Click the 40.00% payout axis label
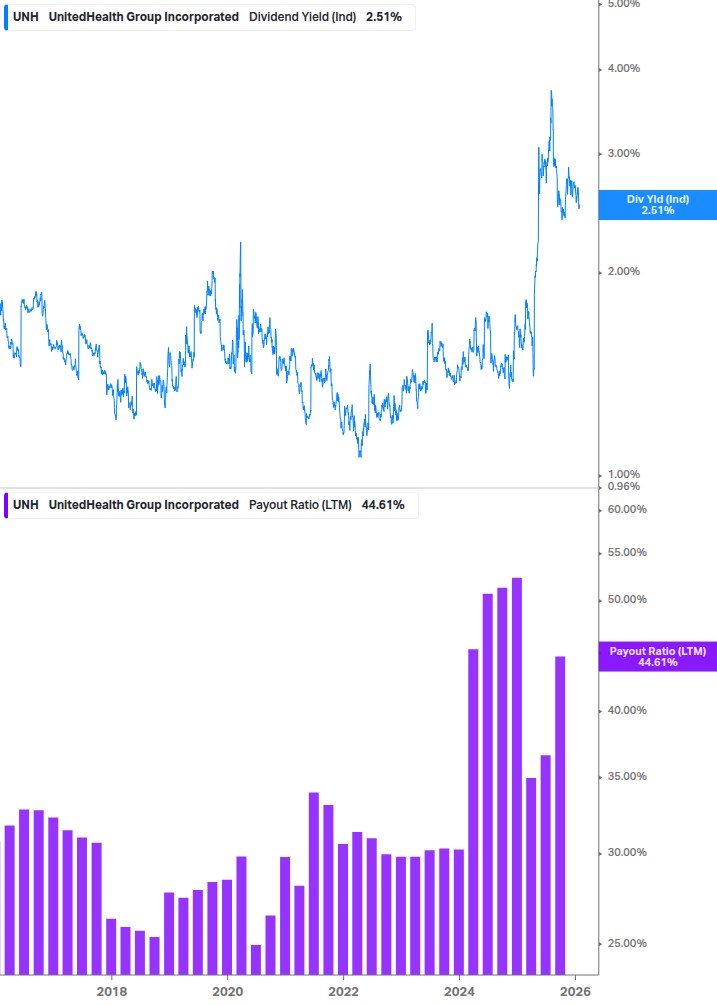Image resolution: width=717 pixels, height=1005 pixels. pos(627,711)
